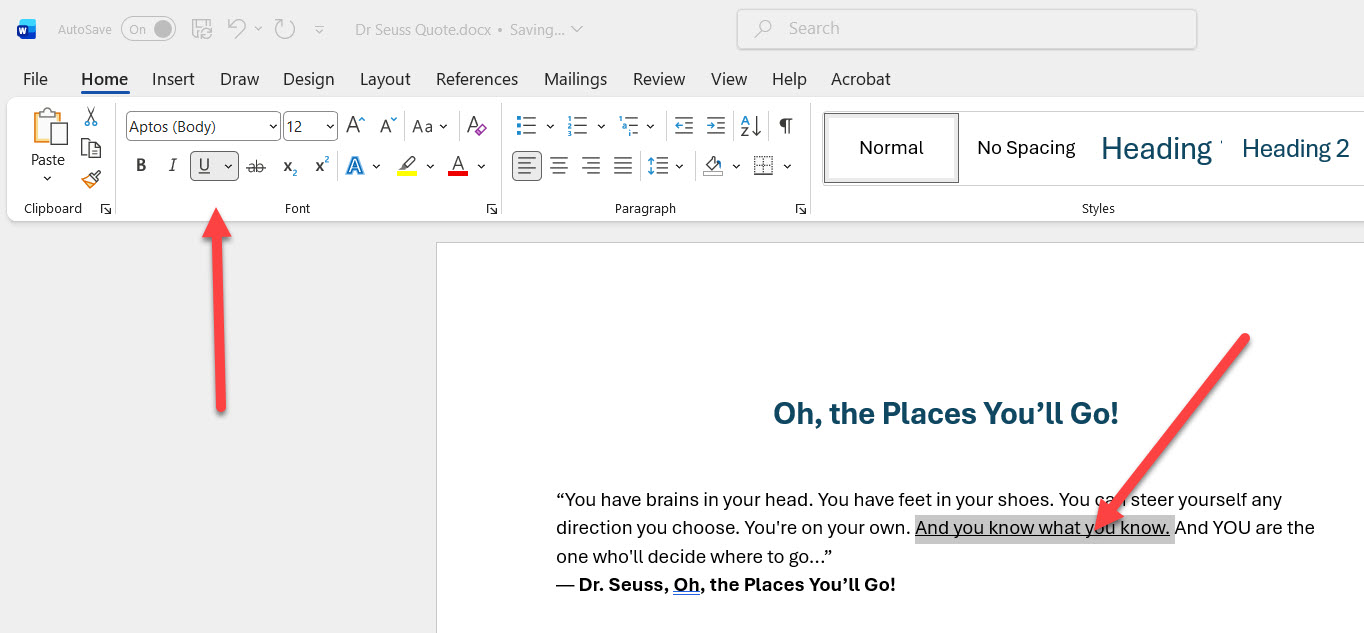Switch to the Layout tab
The height and width of the screenshot is (633, 1364).
pos(385,79)
